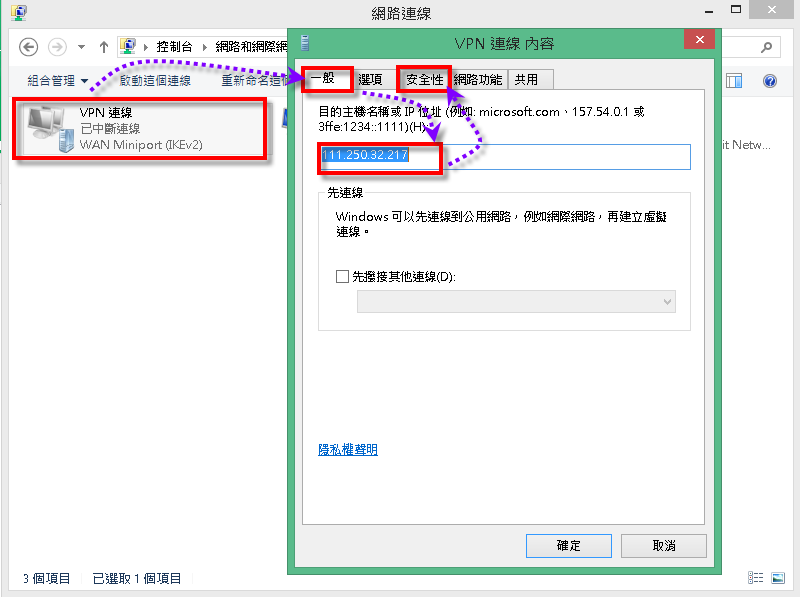Click the forward navigation arrow
Image resolution: width=800 pixels, height=597 pixels.
tap(57, 47)
